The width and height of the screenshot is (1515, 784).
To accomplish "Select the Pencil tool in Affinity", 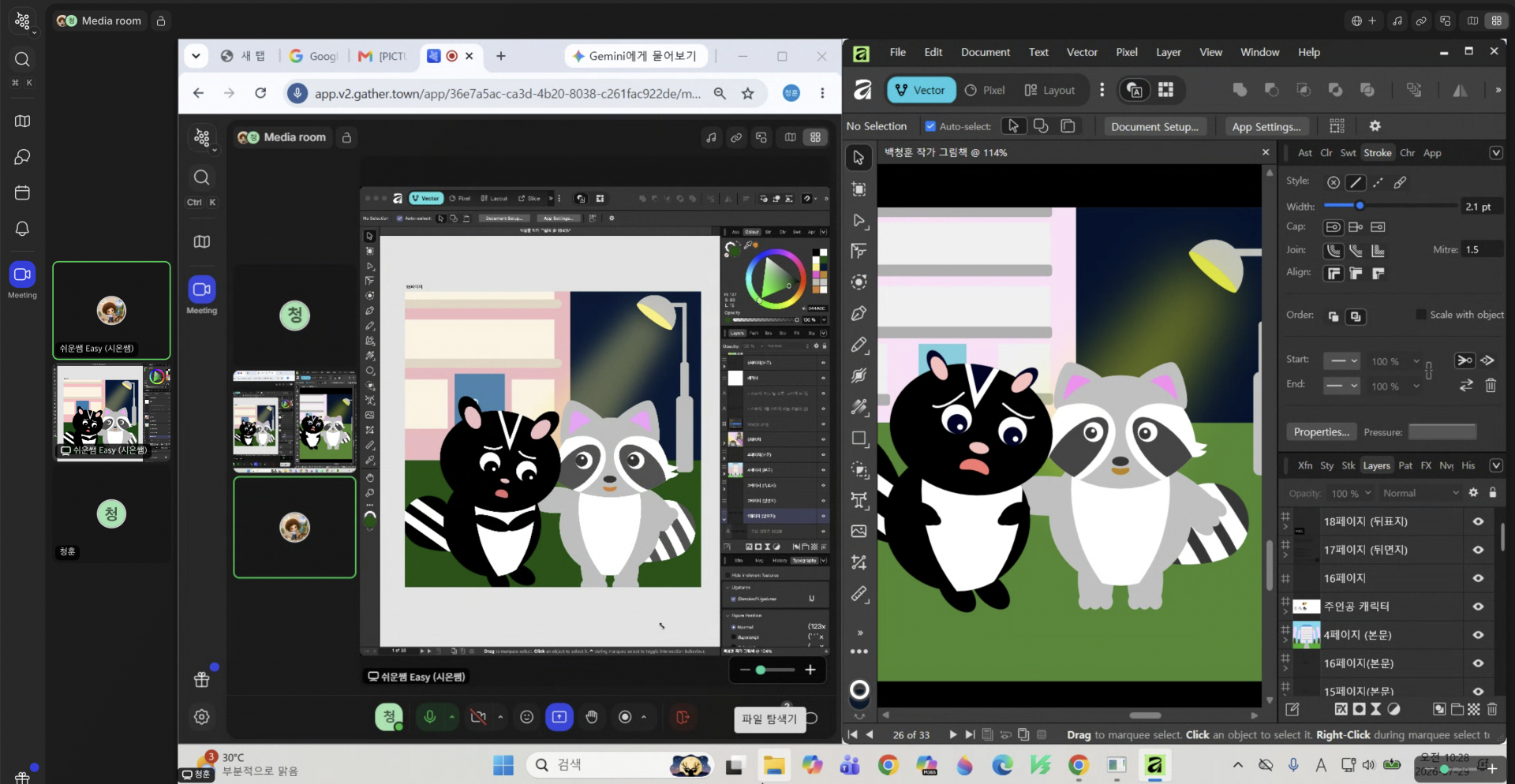I will [859, 345].
